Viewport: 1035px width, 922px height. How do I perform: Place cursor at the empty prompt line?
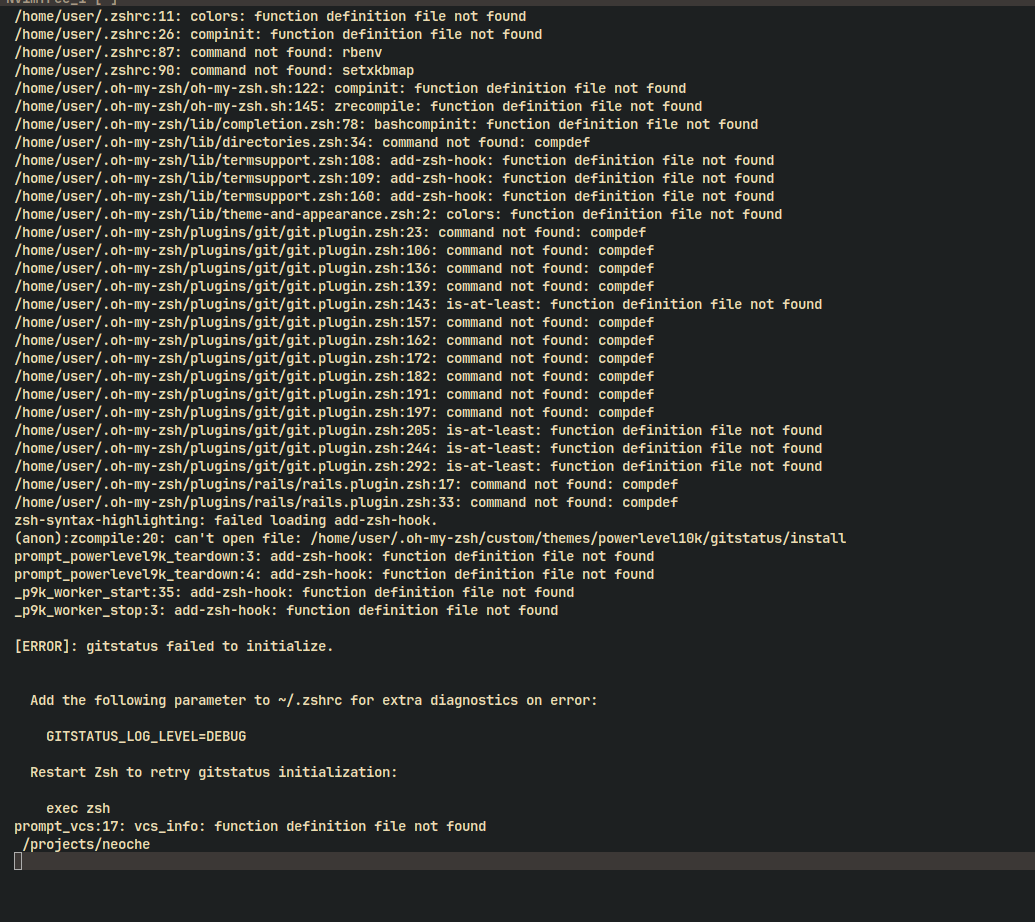click(18, 861)
